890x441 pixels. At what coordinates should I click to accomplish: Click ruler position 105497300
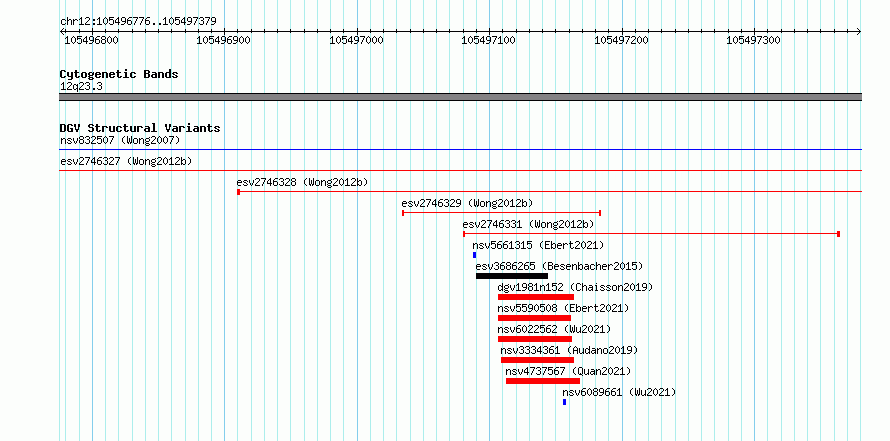pyautogui.click(x=754, y=40)
